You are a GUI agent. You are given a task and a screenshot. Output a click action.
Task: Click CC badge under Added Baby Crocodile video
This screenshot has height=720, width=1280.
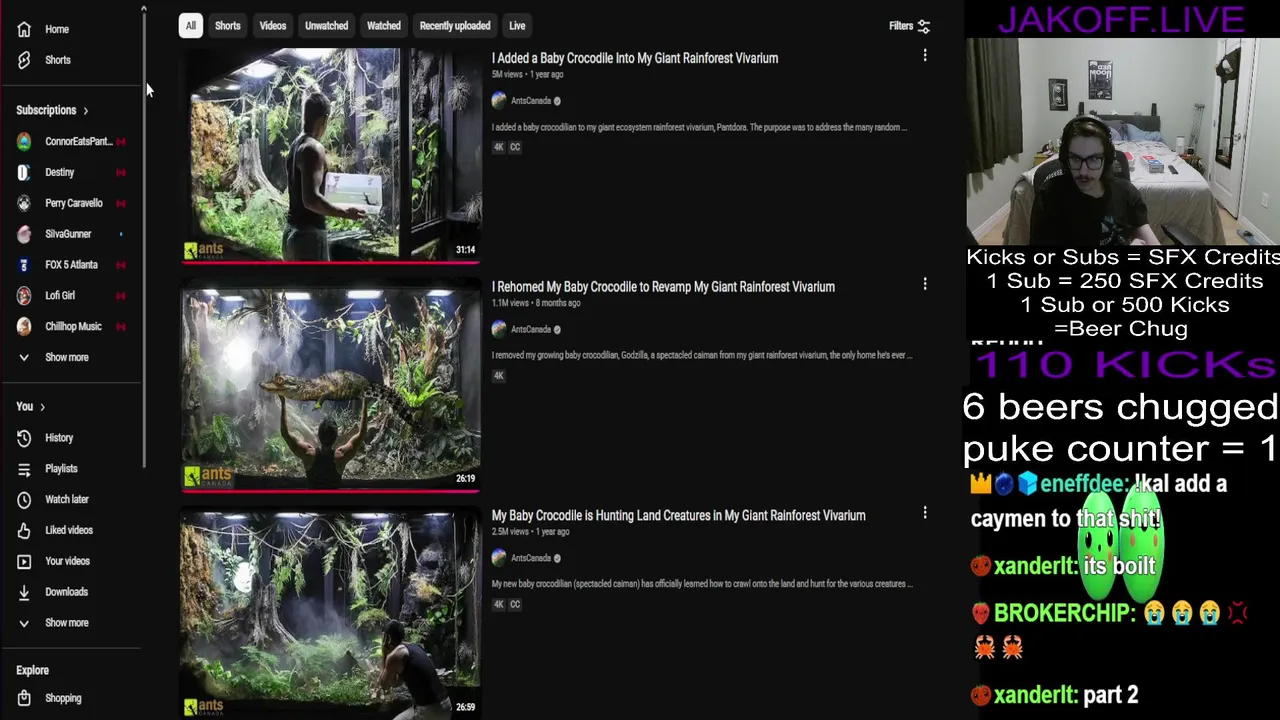coord(515,147)
